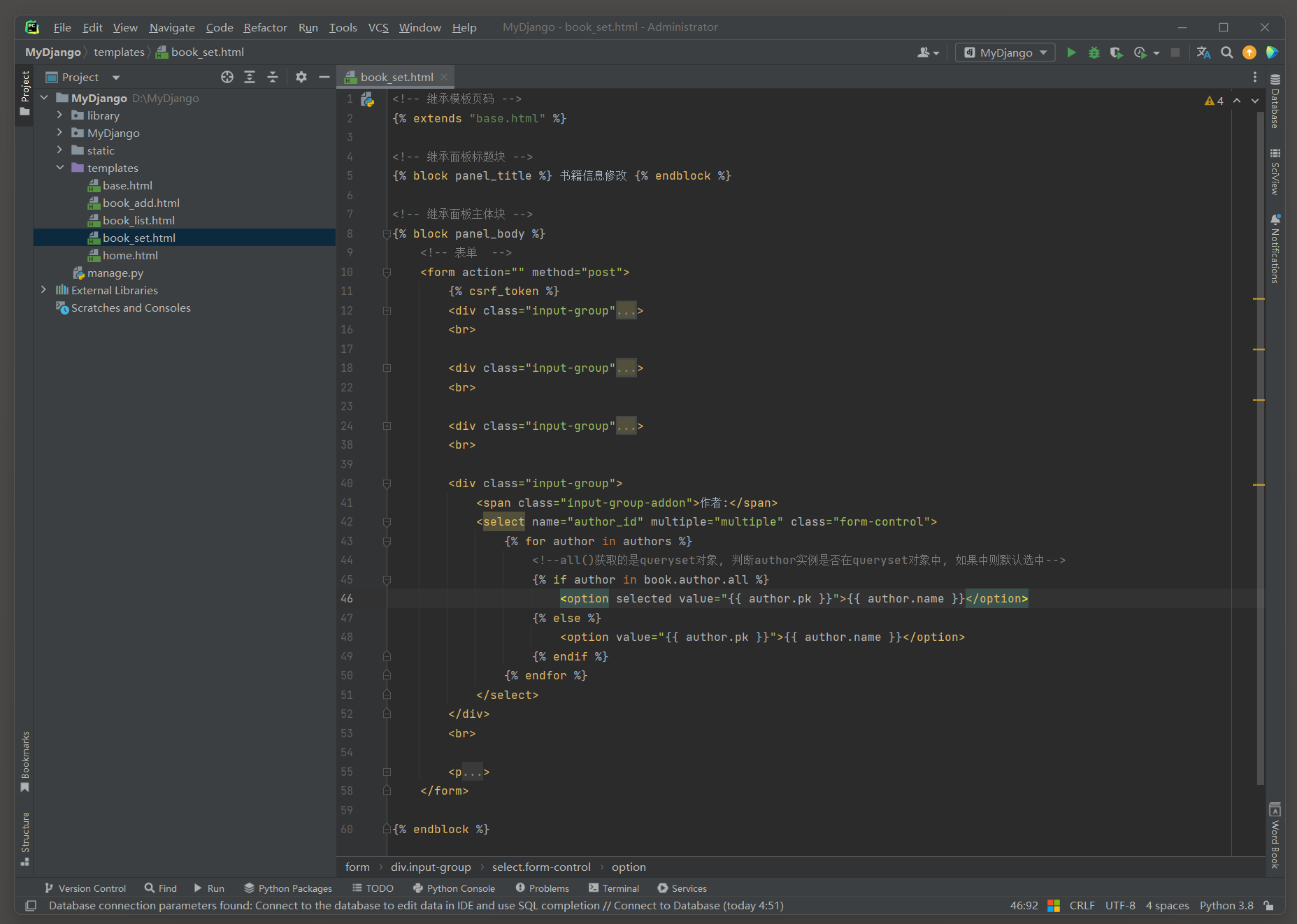This screenshot has width=1297, height=924.
Task: Close the book_set.html tab
Action: click(x=444, y=77)
